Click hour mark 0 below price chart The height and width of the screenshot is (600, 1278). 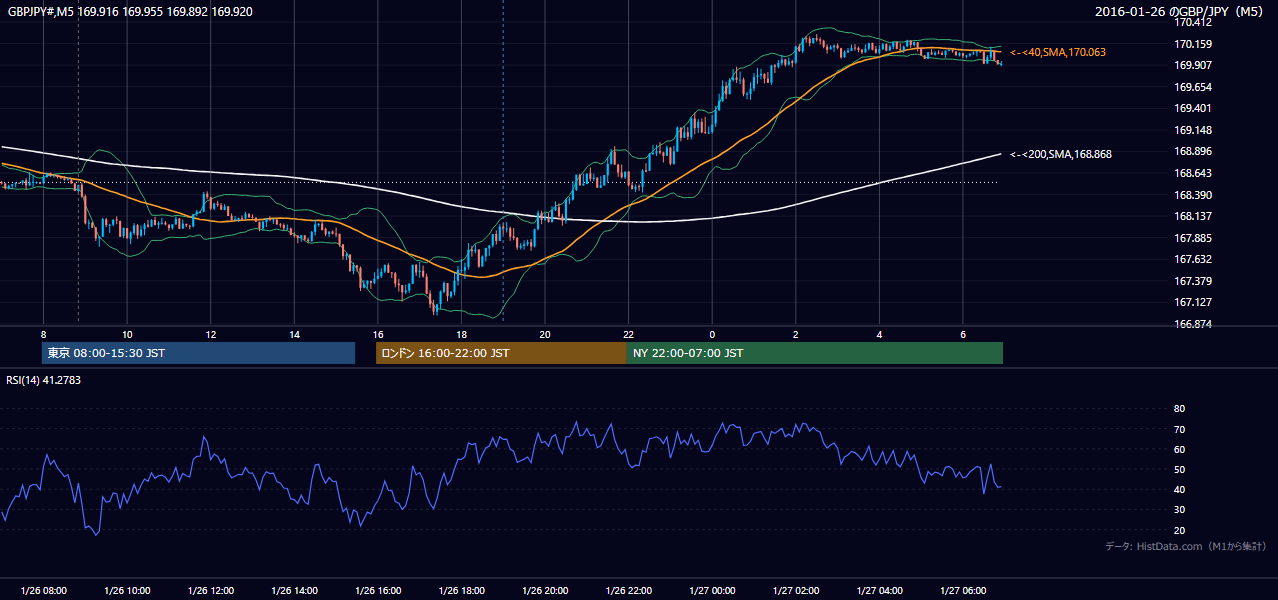712,334
